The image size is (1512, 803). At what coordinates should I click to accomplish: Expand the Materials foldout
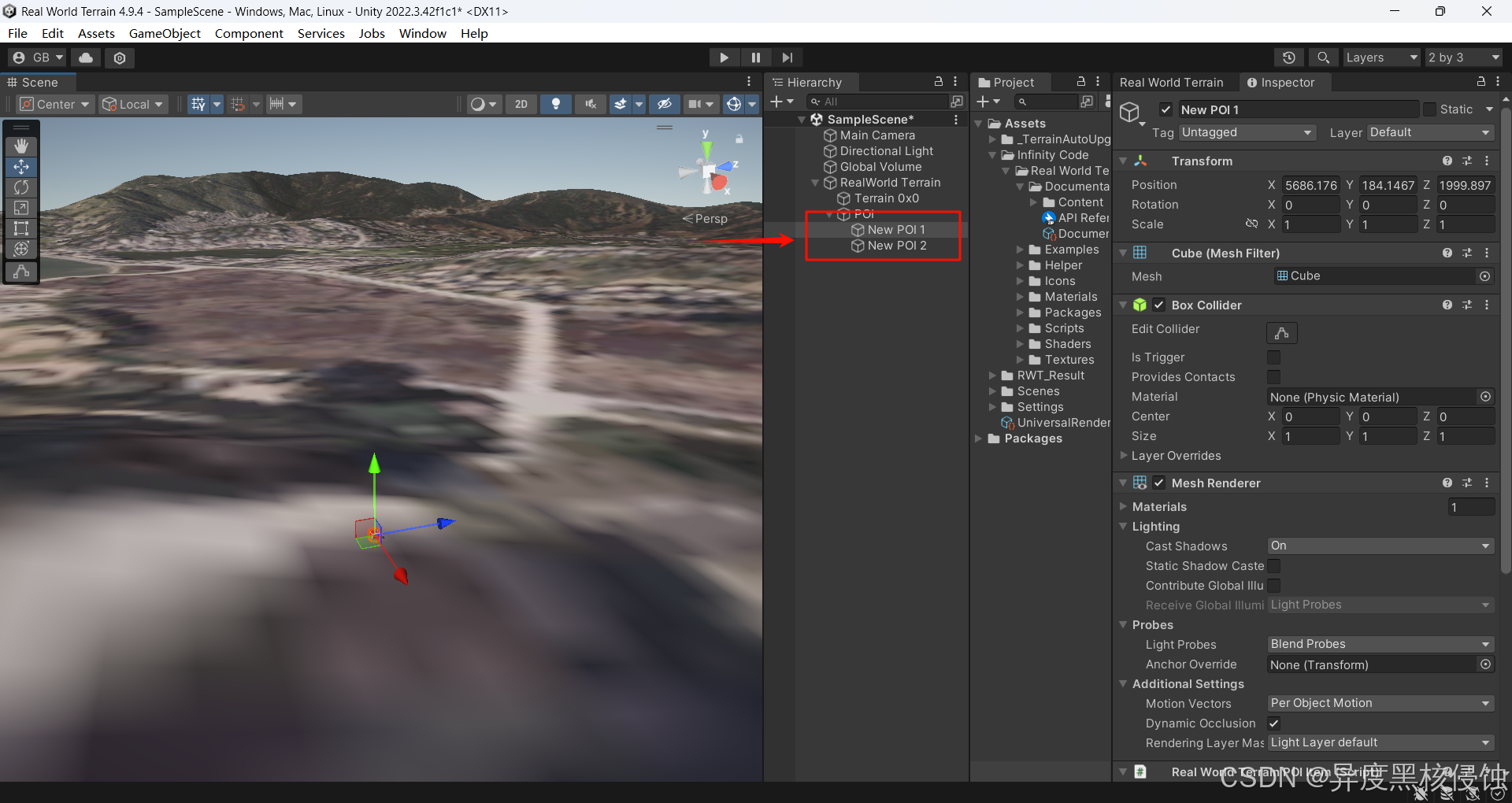coord(1124,507)
